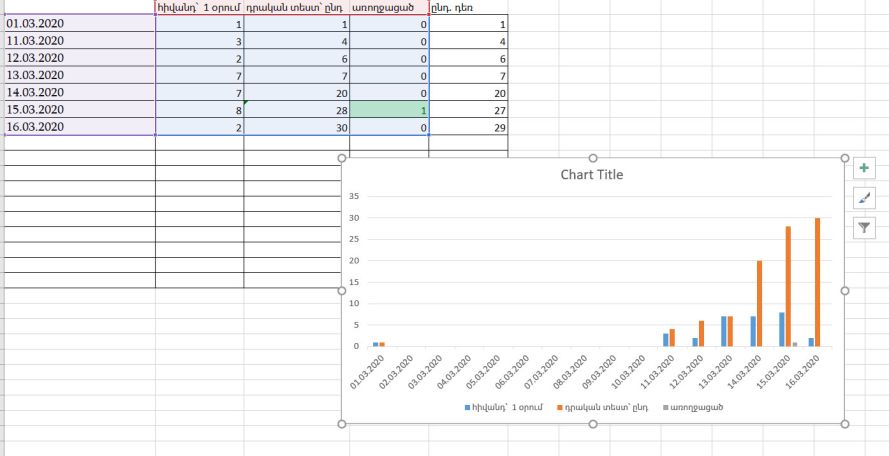Click the chart axis label 10.03.2020

pyautogui.click(x=629, y=371)
